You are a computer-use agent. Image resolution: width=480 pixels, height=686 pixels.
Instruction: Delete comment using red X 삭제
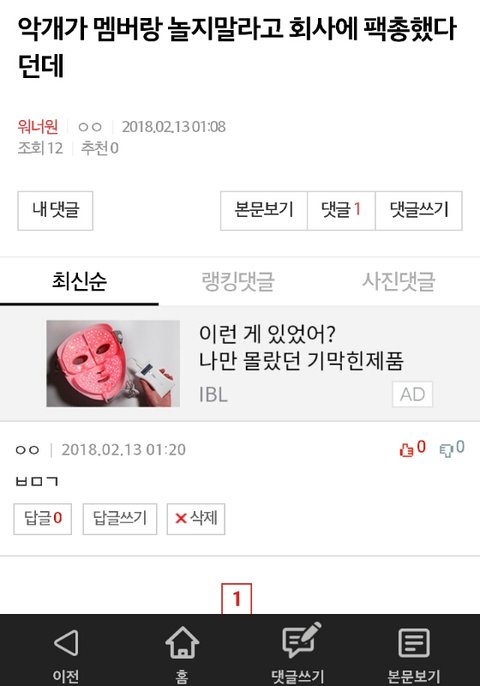pyautogui.click(x=196, y=519)
